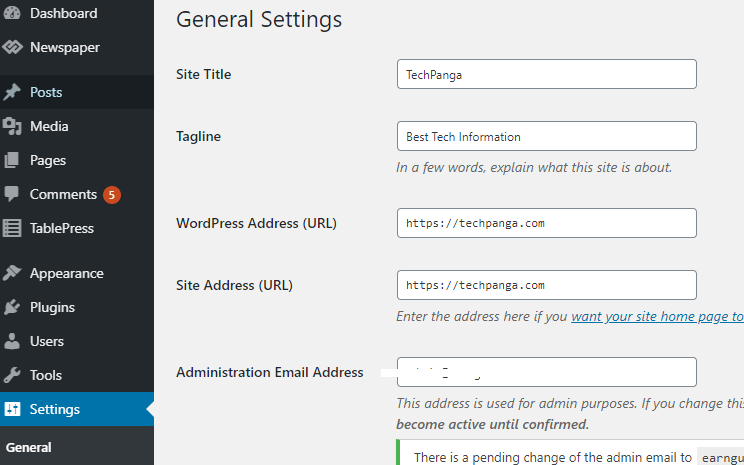Click the Posts pushpin icon

pyautogui.click(x=12, y=92)
